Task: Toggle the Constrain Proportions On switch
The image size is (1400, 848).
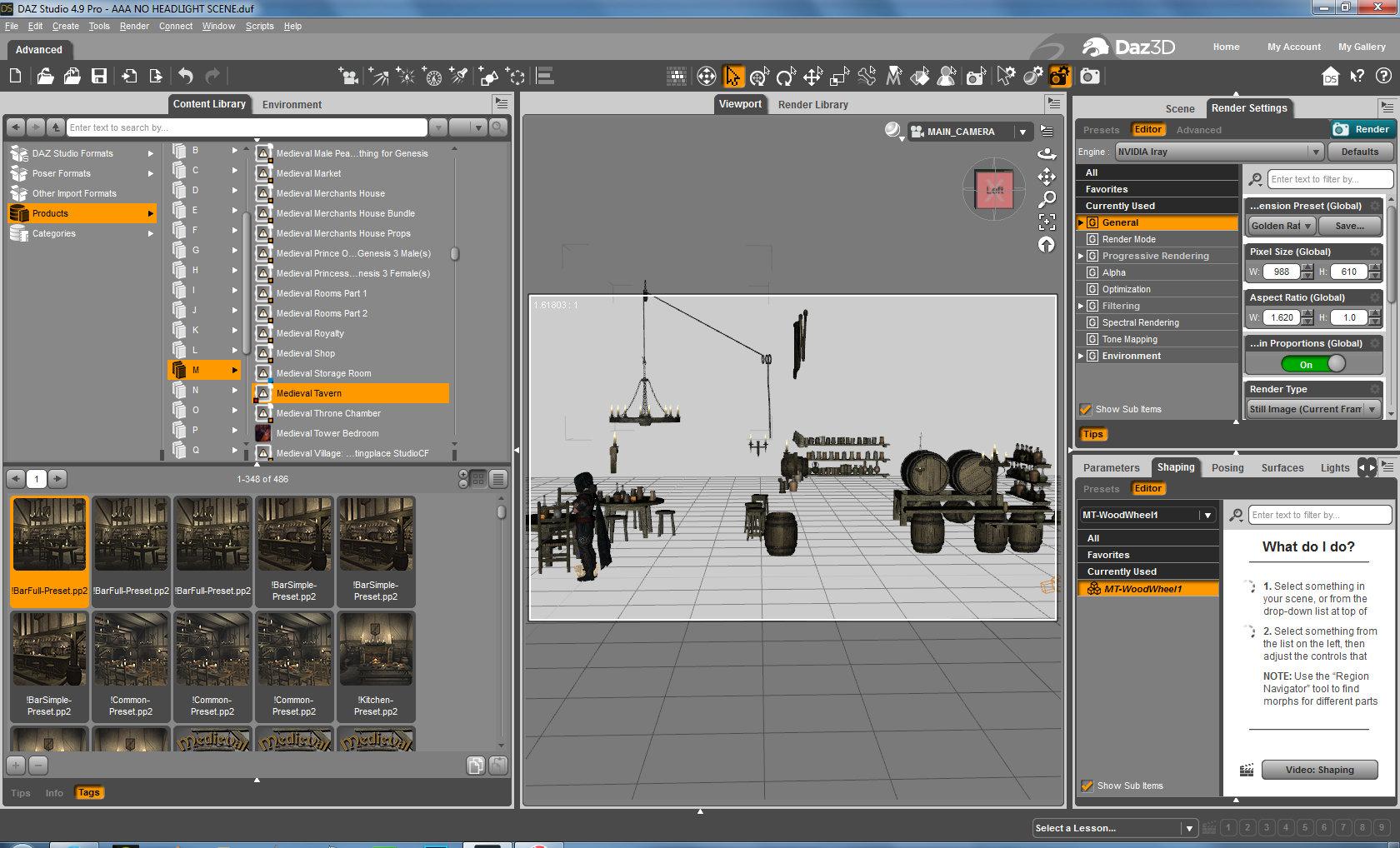Action: (x=1312, y=364)
